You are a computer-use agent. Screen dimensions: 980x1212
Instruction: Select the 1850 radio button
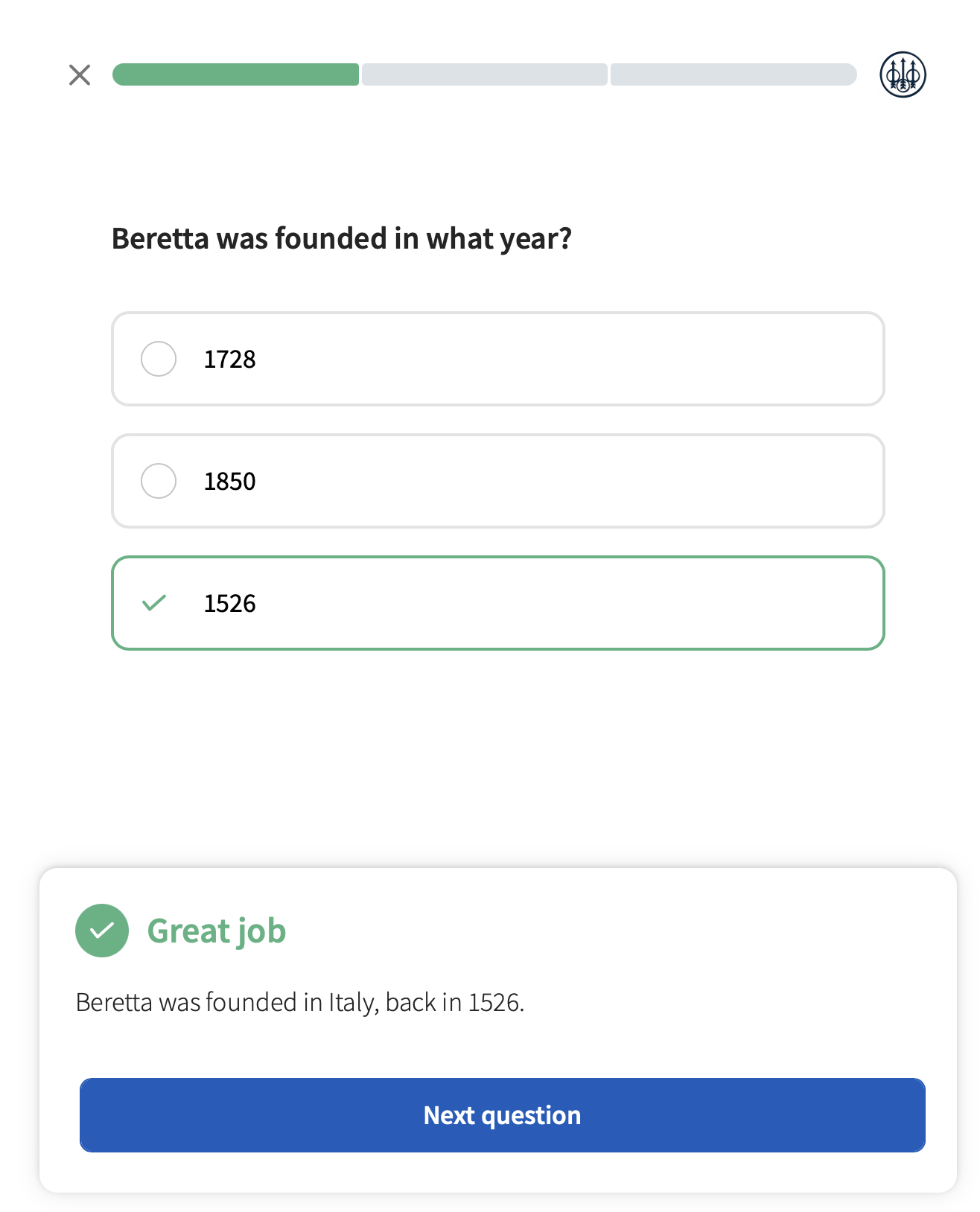tap(159, 481)
